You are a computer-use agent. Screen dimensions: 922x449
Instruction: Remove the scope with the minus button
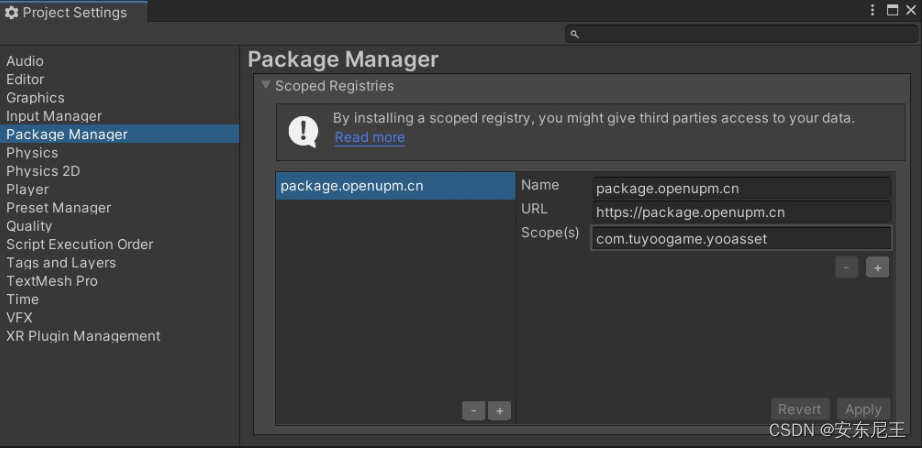[x=847, y=267]
